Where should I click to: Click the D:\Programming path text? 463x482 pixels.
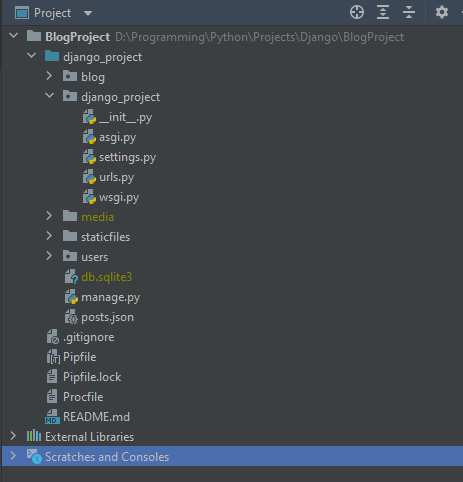(259, 37)
